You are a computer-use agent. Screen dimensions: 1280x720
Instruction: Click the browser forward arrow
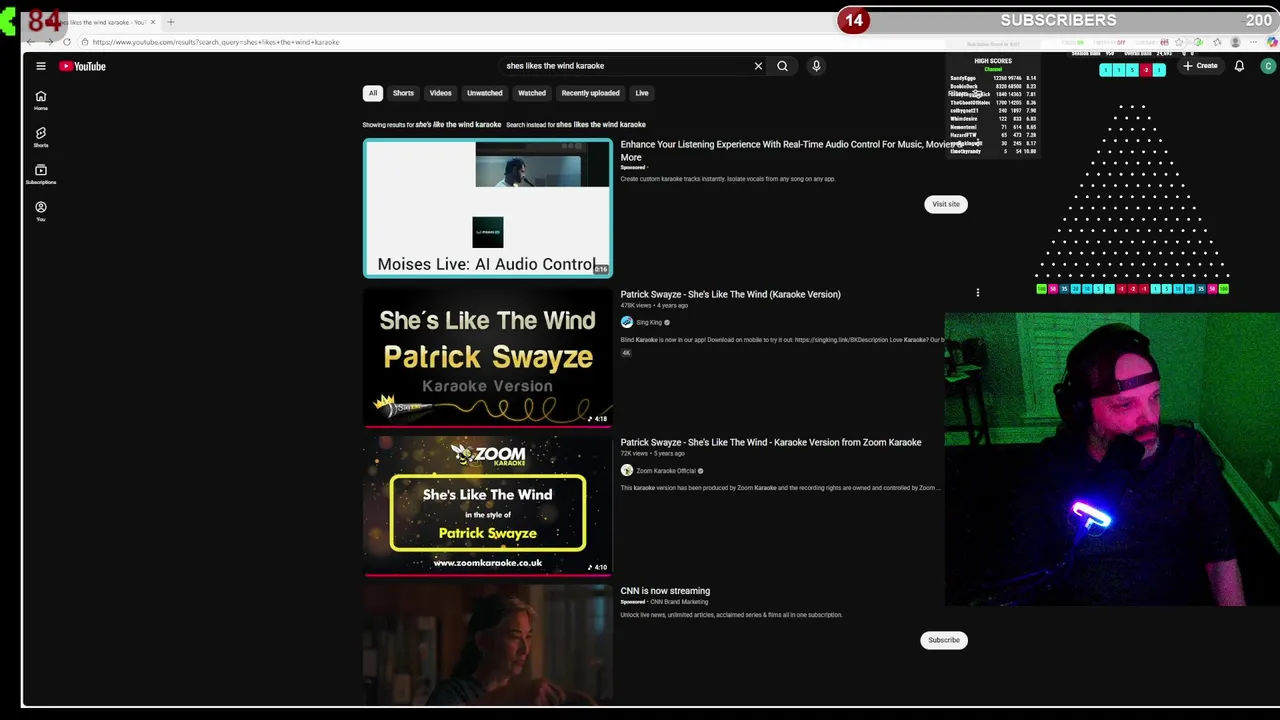pyautogui.click(x=48, y=42)
